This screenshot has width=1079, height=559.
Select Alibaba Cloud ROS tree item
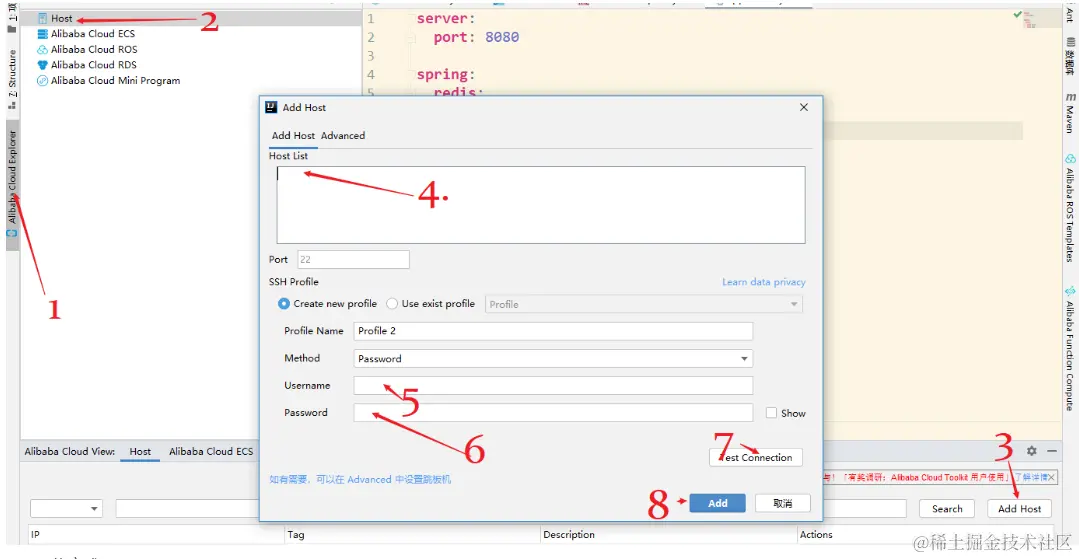pyautogui.click(x=87, y=50)
